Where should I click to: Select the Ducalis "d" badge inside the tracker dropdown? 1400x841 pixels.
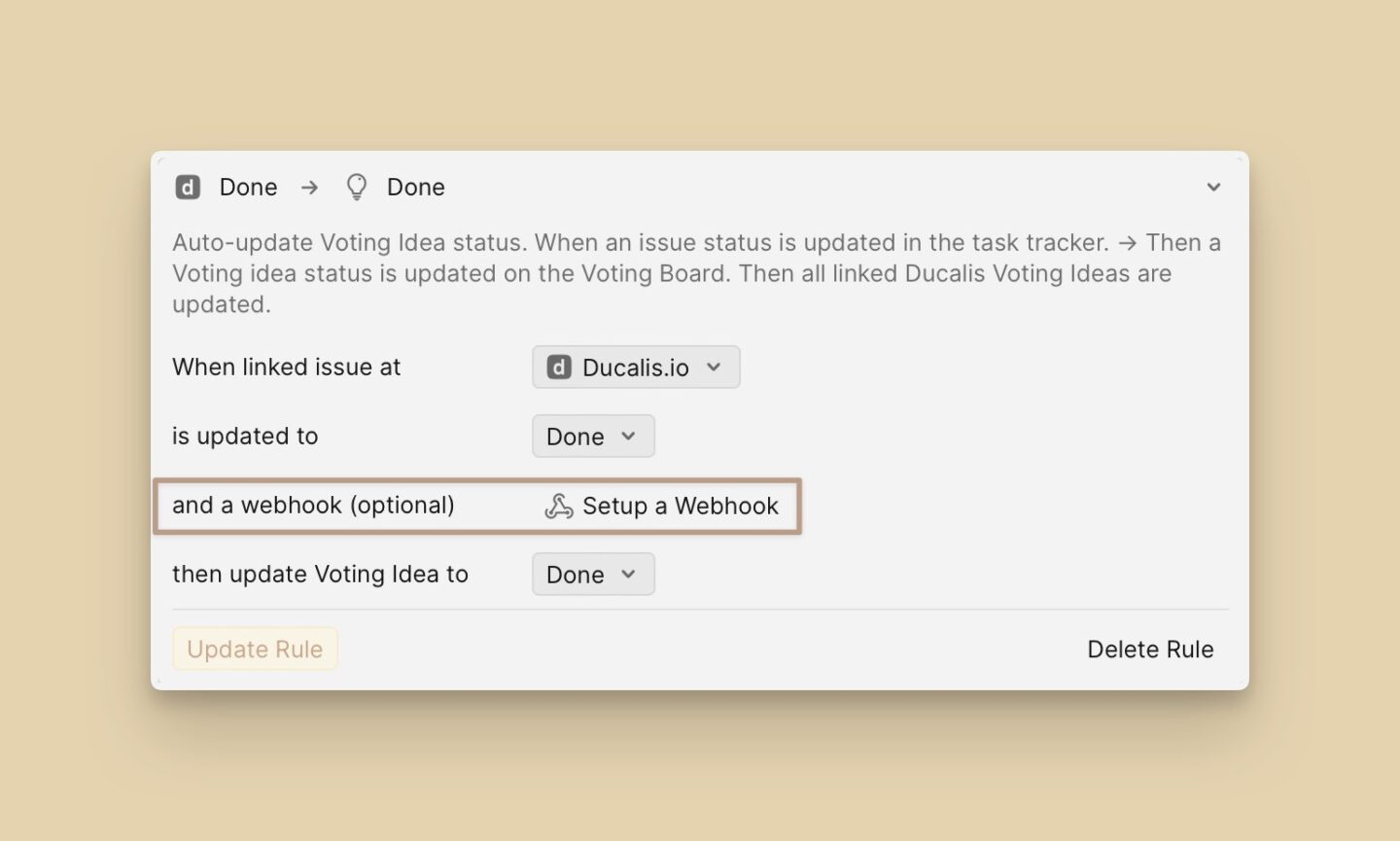[x=559, y=367]
